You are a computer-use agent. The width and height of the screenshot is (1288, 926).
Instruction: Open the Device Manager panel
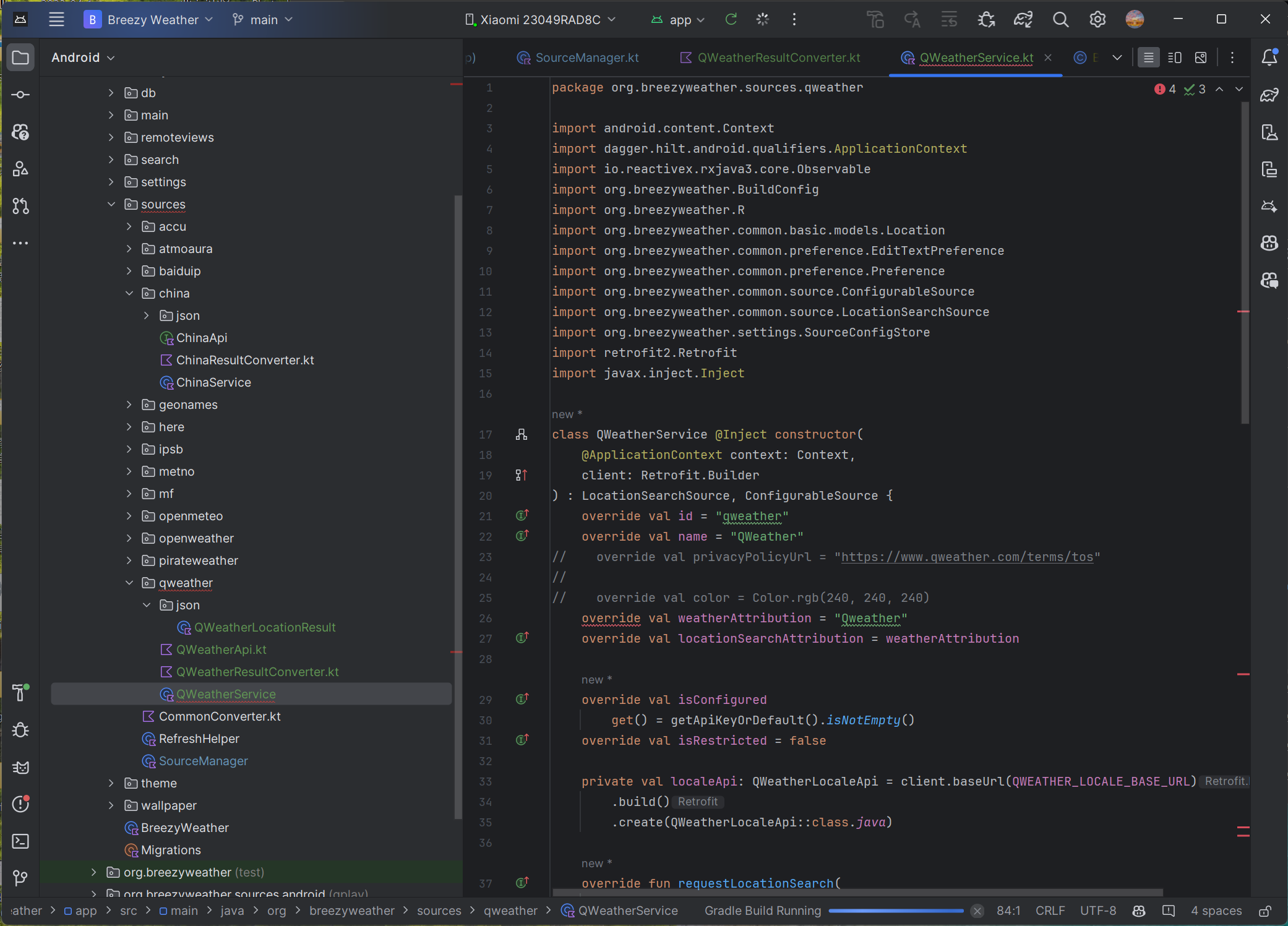(1269, 132)
